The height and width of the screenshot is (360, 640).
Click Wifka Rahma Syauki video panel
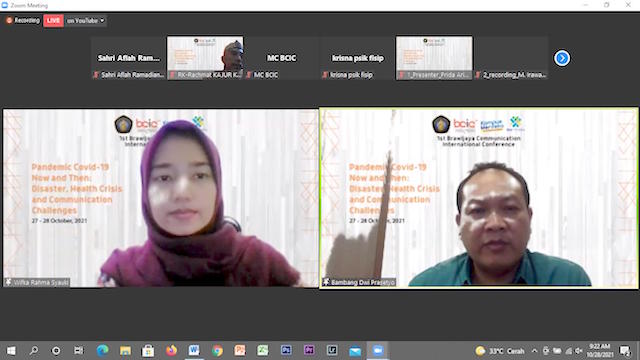(x=161, y=198)
